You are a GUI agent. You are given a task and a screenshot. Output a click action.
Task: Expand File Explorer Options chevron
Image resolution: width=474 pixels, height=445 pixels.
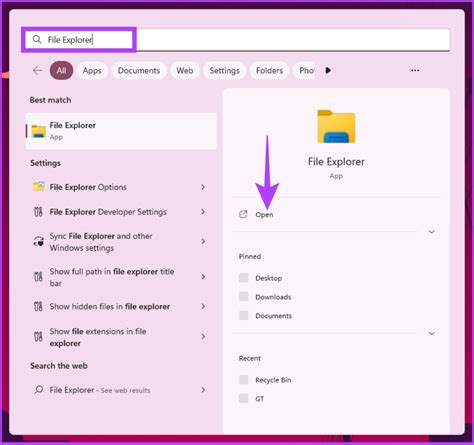point(203,187)
